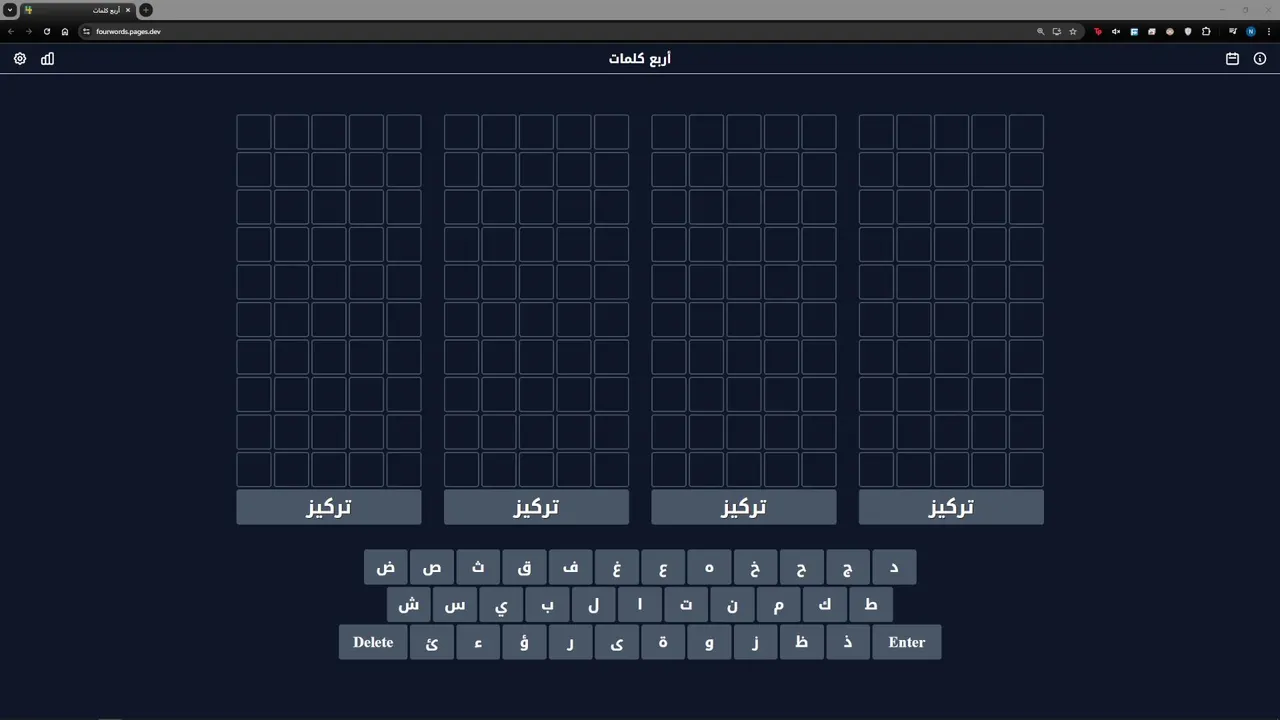
Task: Tap the ن key
Action: coord(733,605)
